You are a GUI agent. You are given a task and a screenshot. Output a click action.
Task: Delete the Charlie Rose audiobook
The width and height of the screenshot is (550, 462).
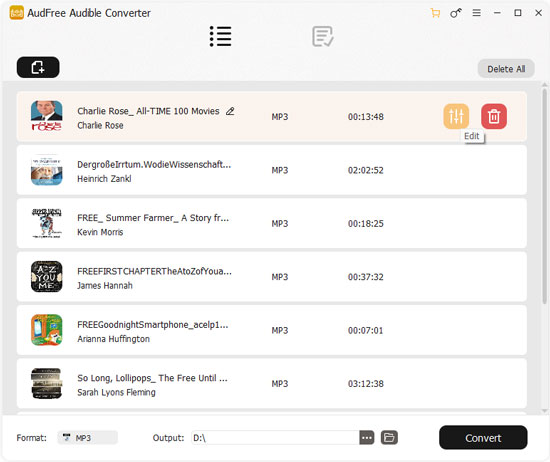point(494,116)
